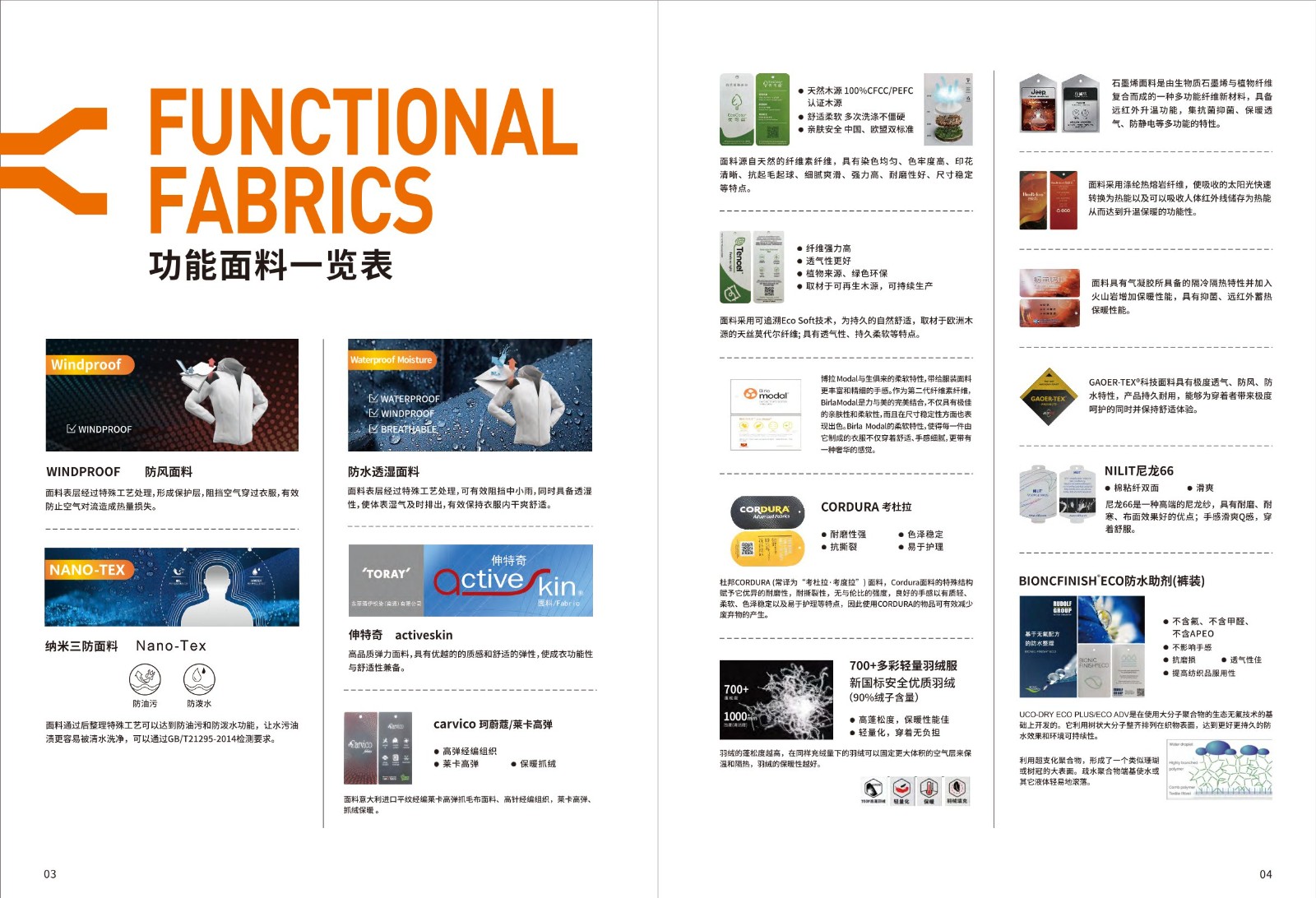The image size is (1316, 898).
Task: Click page number 04
Action: (x=1265, y=874)
